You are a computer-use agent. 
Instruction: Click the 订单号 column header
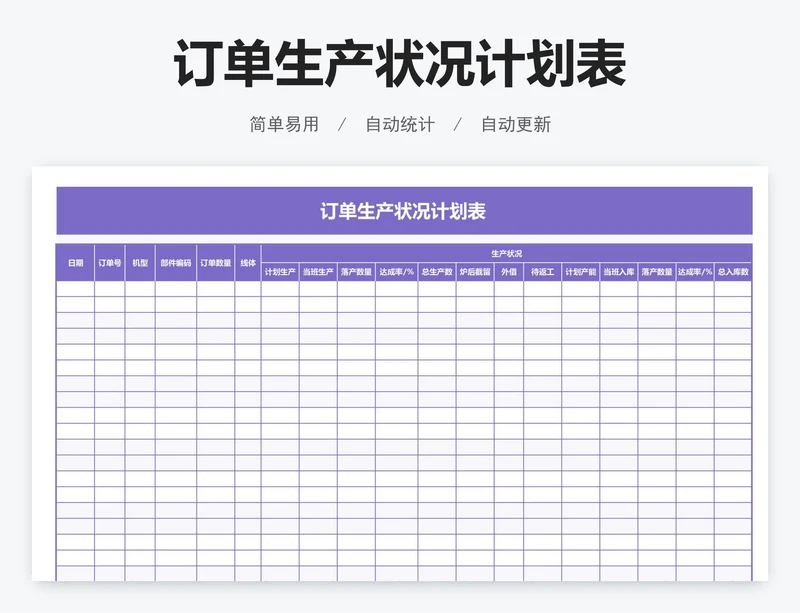click(x=110, y=263)
